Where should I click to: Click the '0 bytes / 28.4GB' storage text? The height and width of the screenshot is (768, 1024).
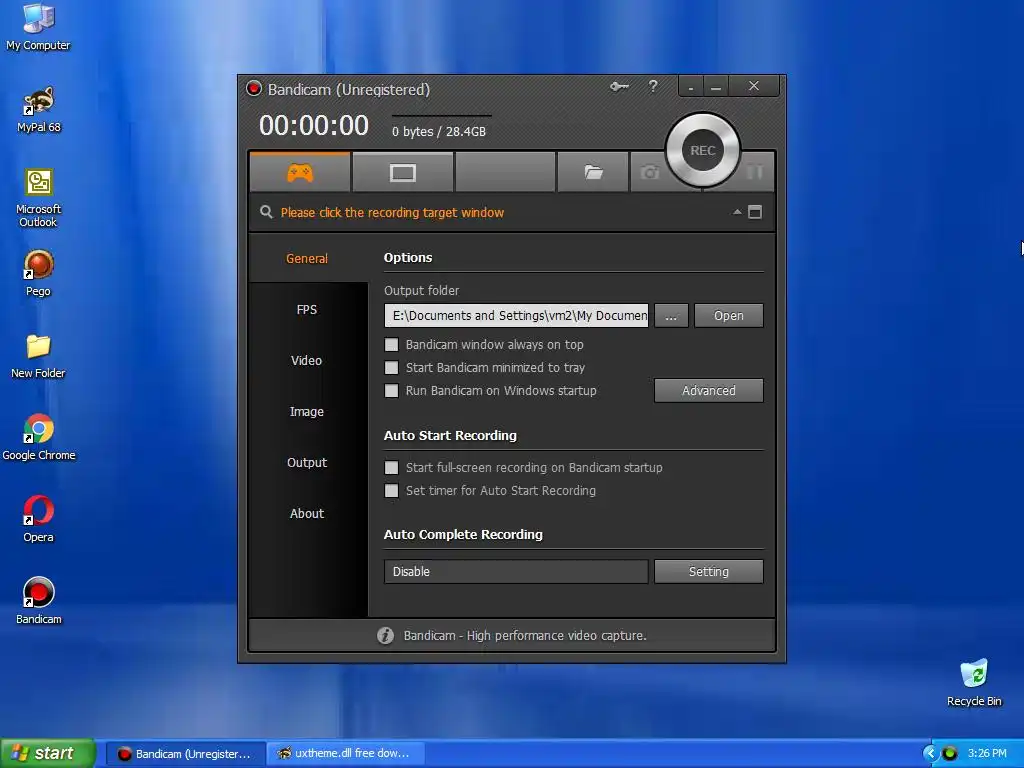(x=439, y=131)
